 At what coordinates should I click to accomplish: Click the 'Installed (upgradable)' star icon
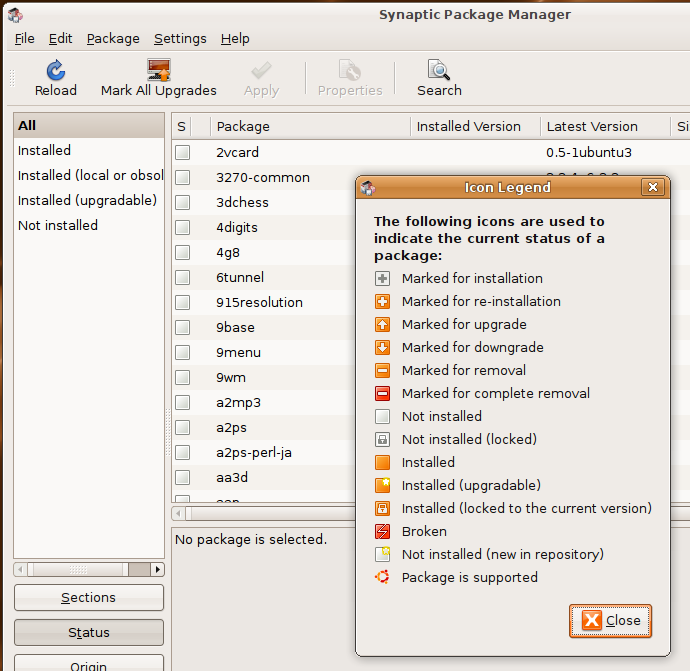tap(382, 485)
